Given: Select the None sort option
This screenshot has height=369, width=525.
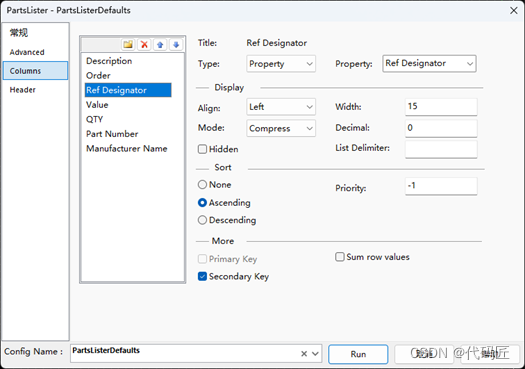Looking at the screenshot, I should pos(202,184).
